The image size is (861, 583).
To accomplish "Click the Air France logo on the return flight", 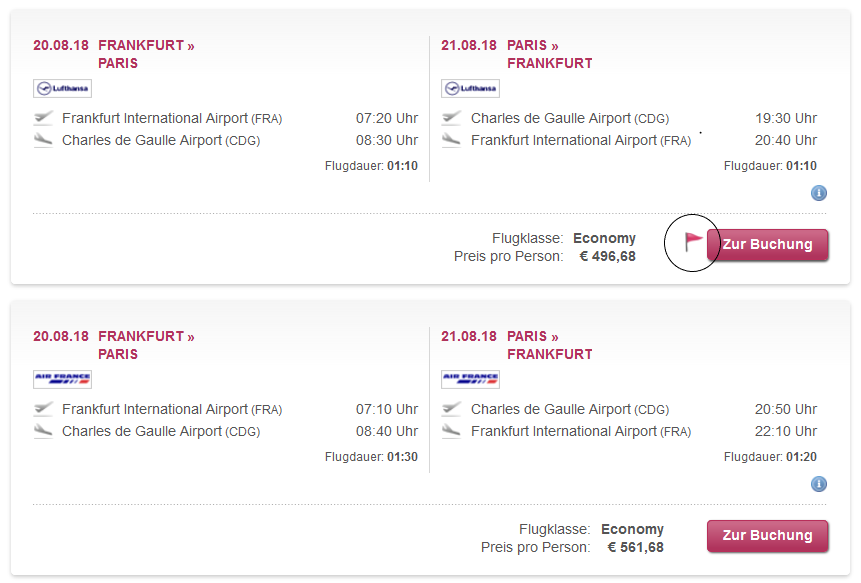I will (x=470, y=380).
